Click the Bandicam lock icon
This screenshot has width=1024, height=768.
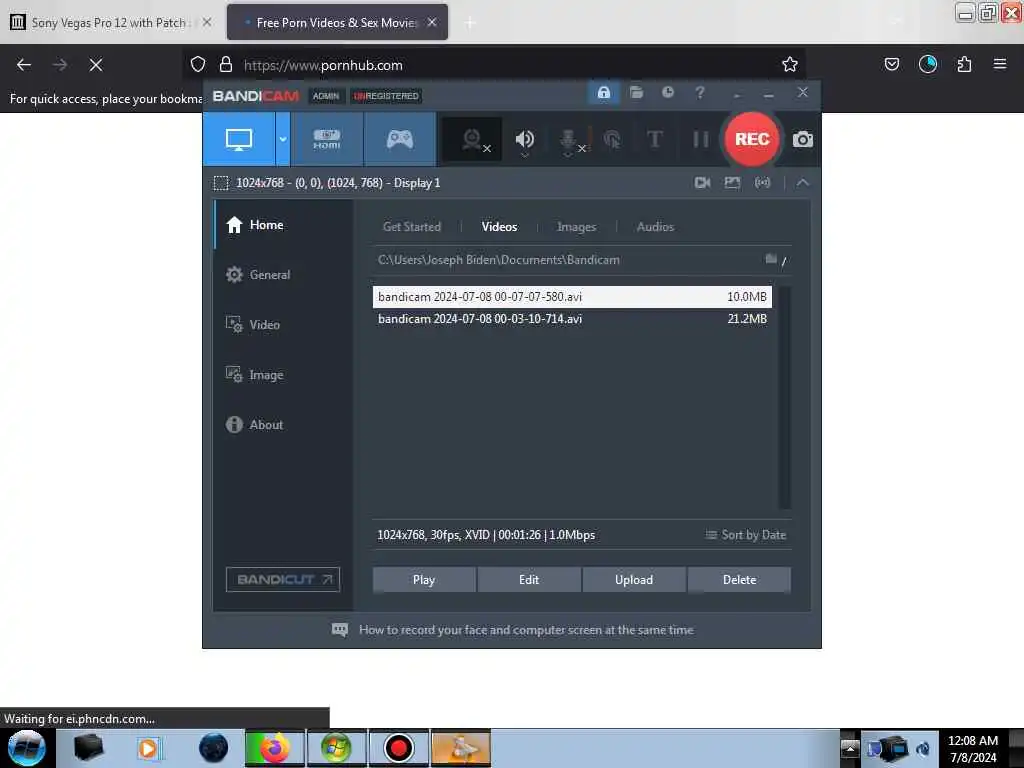[x=603, y=93]
